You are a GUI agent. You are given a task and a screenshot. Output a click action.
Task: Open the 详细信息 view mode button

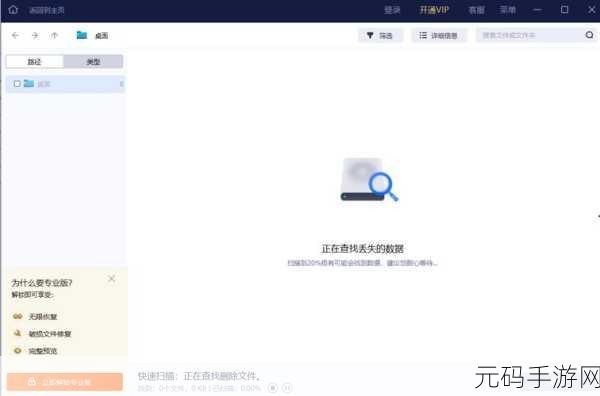439,36
